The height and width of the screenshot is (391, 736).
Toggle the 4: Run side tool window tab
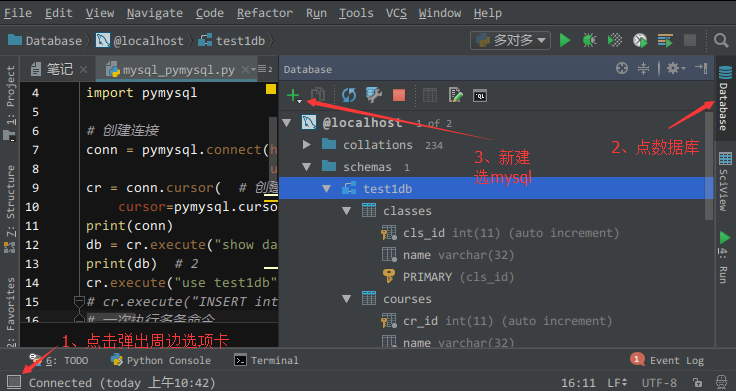(x=724, y=257)
